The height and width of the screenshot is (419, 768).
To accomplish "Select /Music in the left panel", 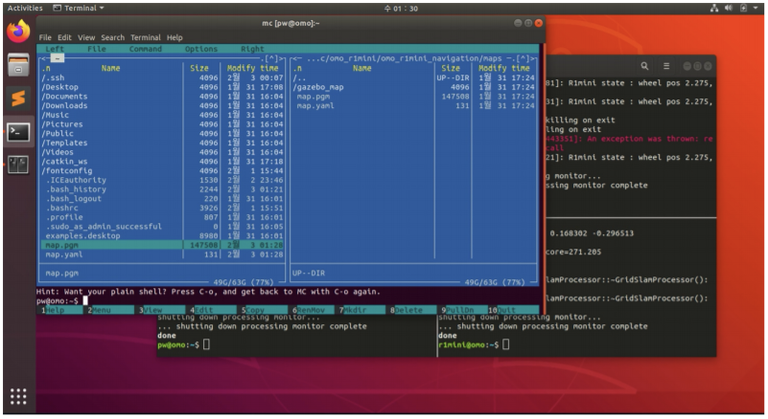I will click(55, 115).
